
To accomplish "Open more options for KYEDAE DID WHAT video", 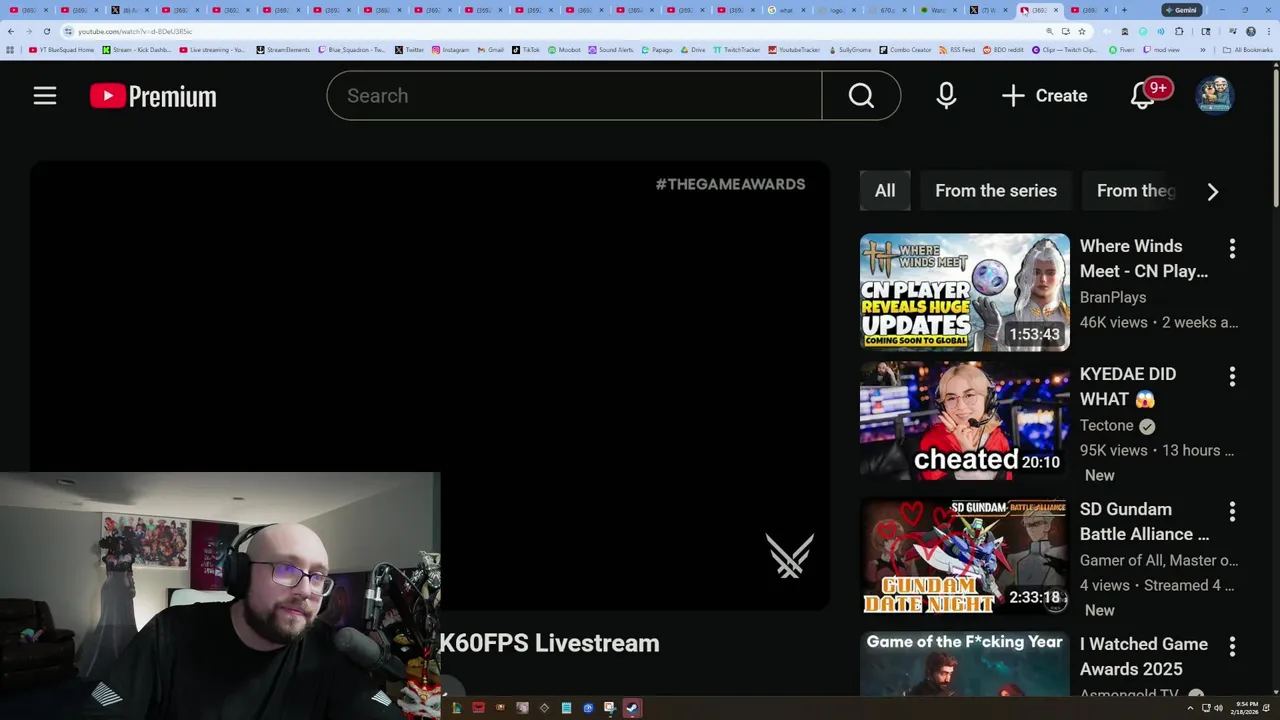I will click(x=1232, y=376).
